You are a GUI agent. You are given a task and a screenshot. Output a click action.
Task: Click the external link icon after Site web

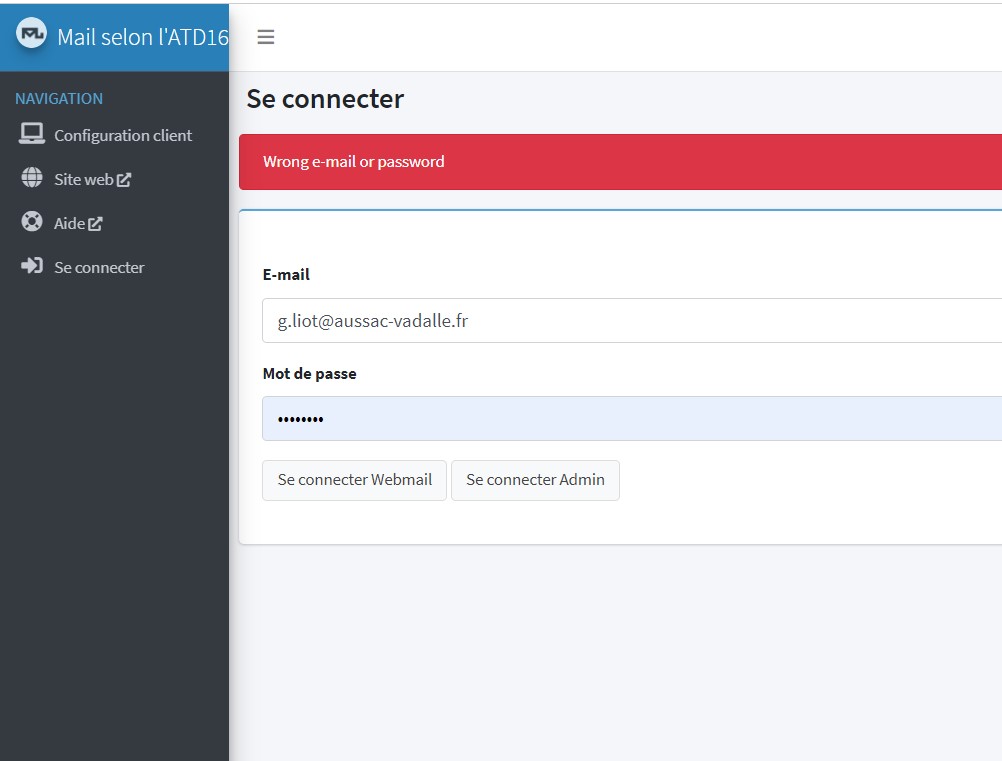click(124, 180)
